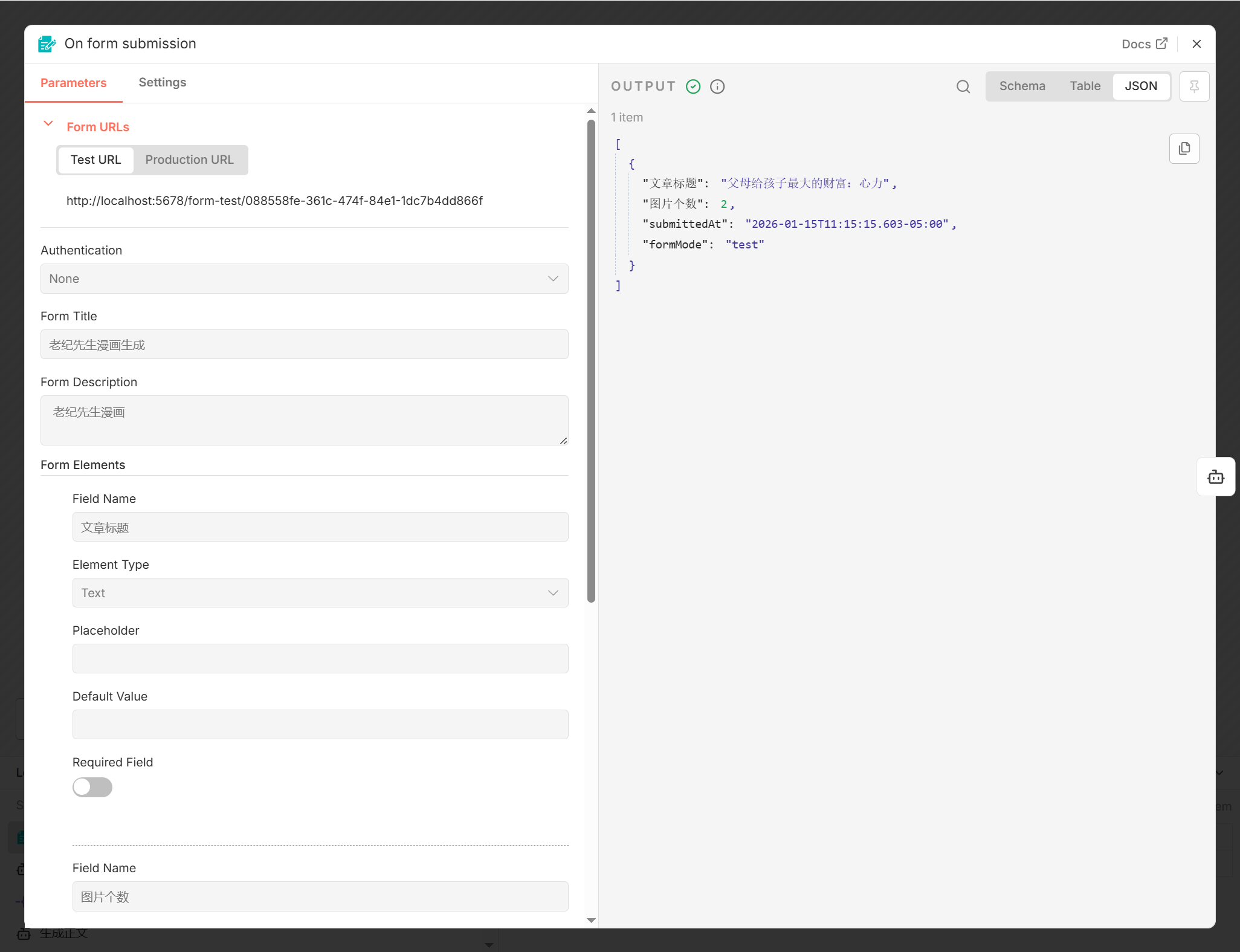The height and width of the screenshot is (952, 1240).
Task: Search the output data with magnifier icon
Action: click(x=963, y=86)
